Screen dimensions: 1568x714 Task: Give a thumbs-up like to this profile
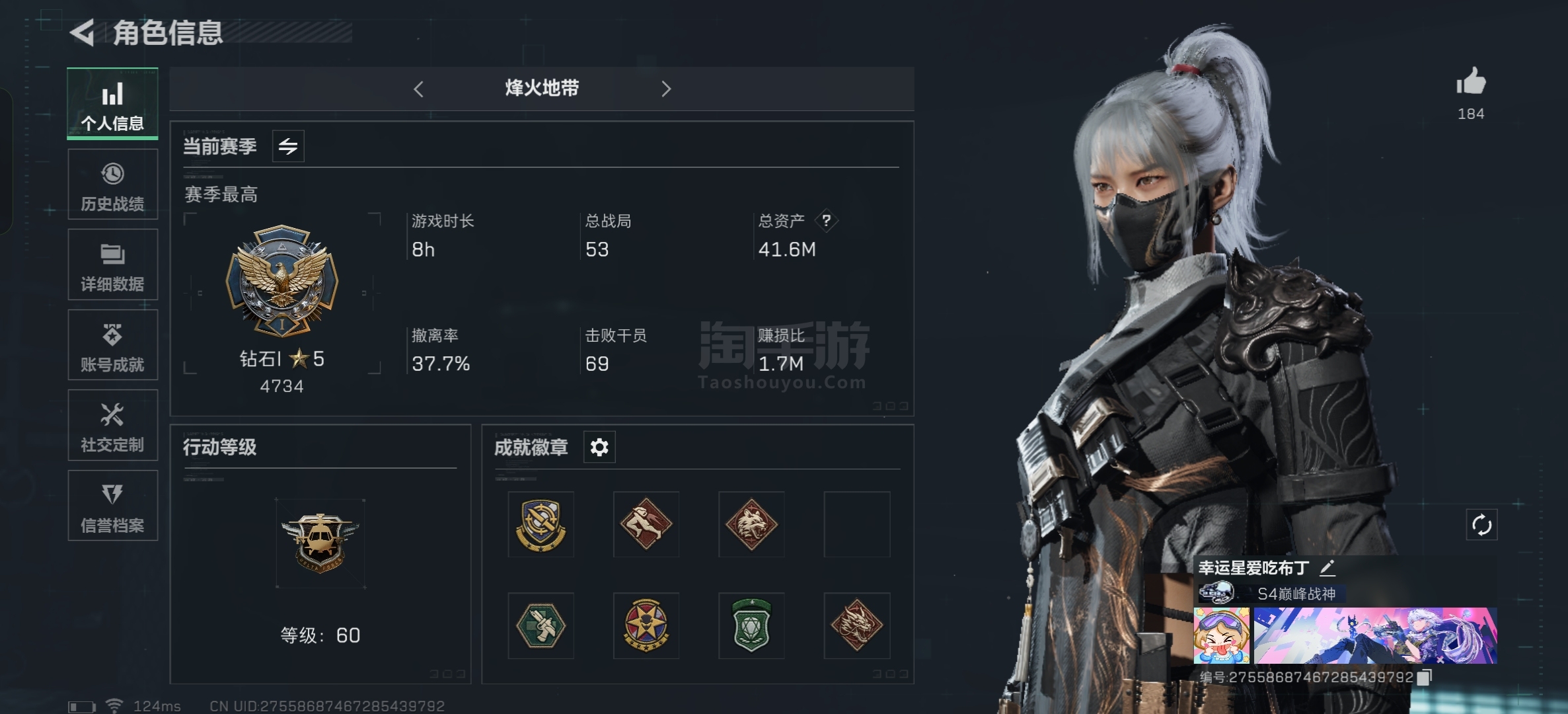1471,82
